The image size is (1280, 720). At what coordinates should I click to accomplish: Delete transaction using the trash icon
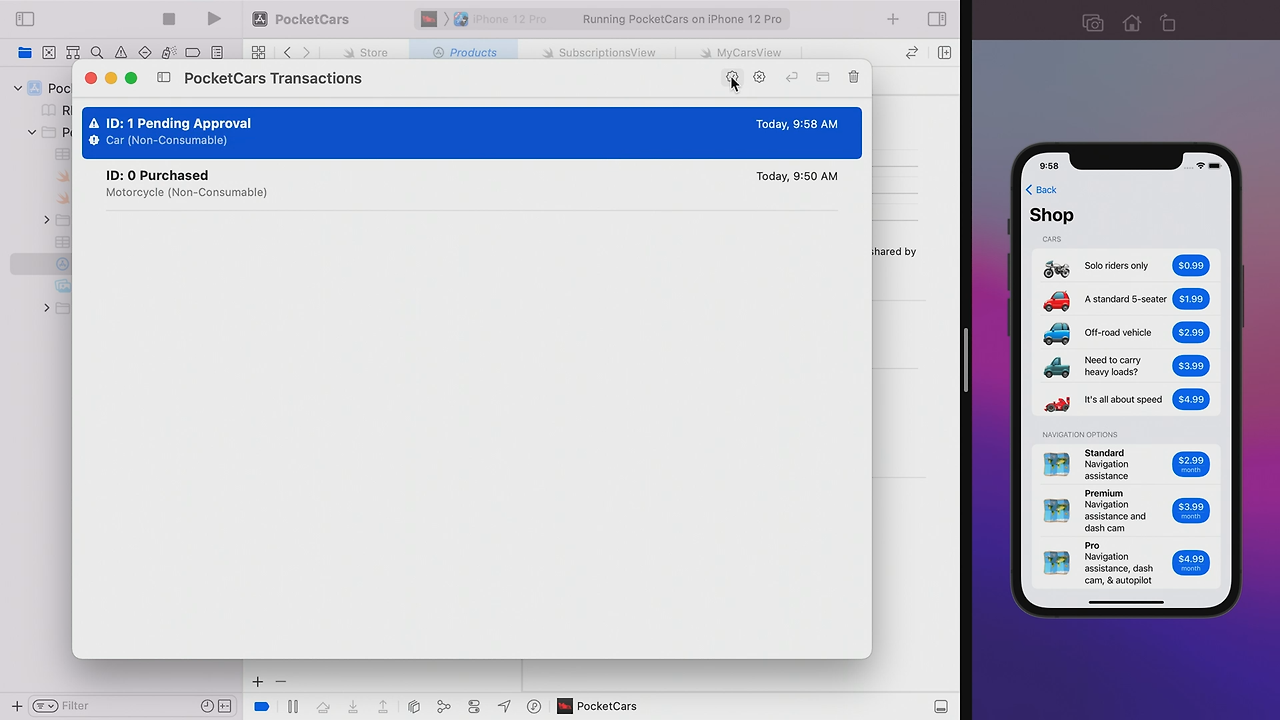[854, 77]
